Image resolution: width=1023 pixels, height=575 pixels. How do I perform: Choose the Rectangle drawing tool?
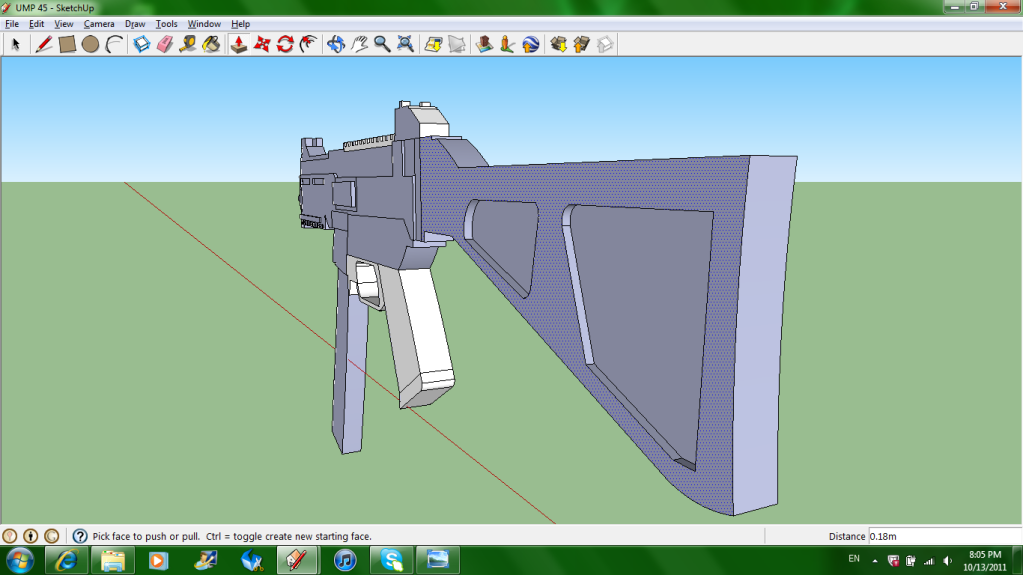(x=67, y=44)
